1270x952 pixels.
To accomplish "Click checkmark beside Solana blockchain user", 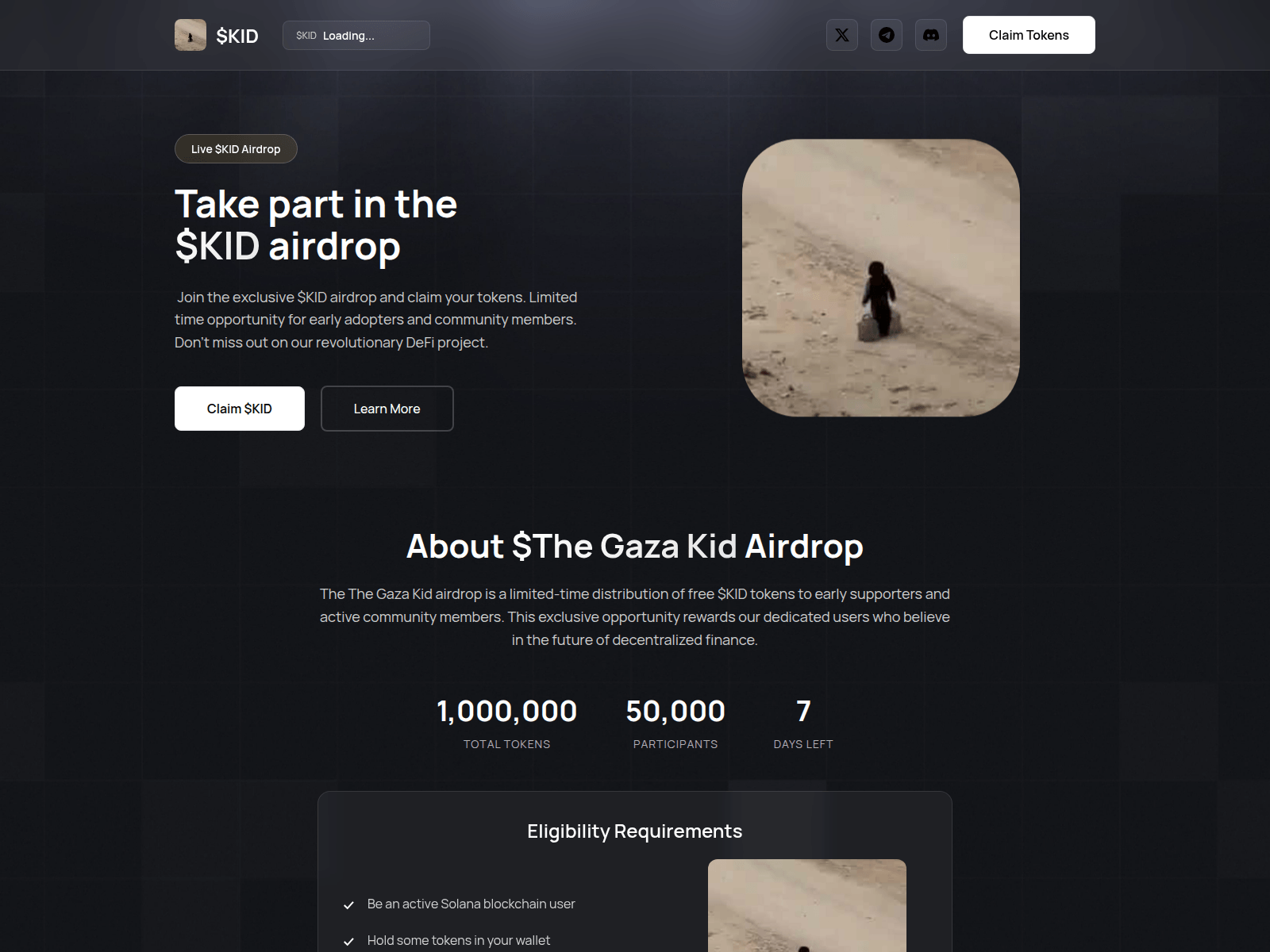I will pyautogui.click(x=348, y=905).
